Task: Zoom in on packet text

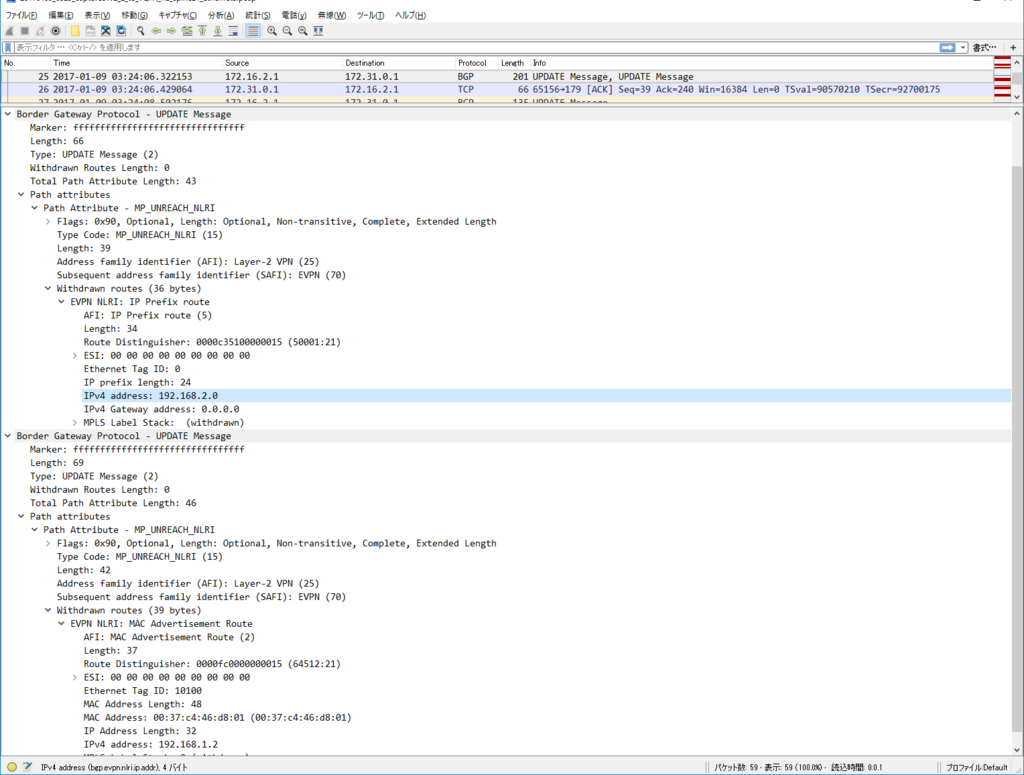Action: coord(272,31)
